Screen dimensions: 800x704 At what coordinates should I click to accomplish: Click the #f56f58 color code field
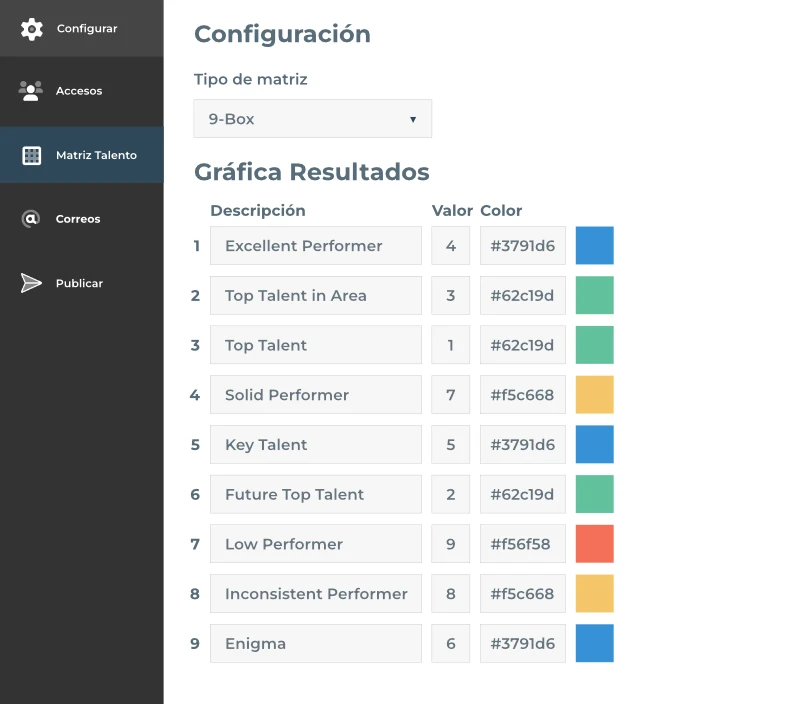523,544
